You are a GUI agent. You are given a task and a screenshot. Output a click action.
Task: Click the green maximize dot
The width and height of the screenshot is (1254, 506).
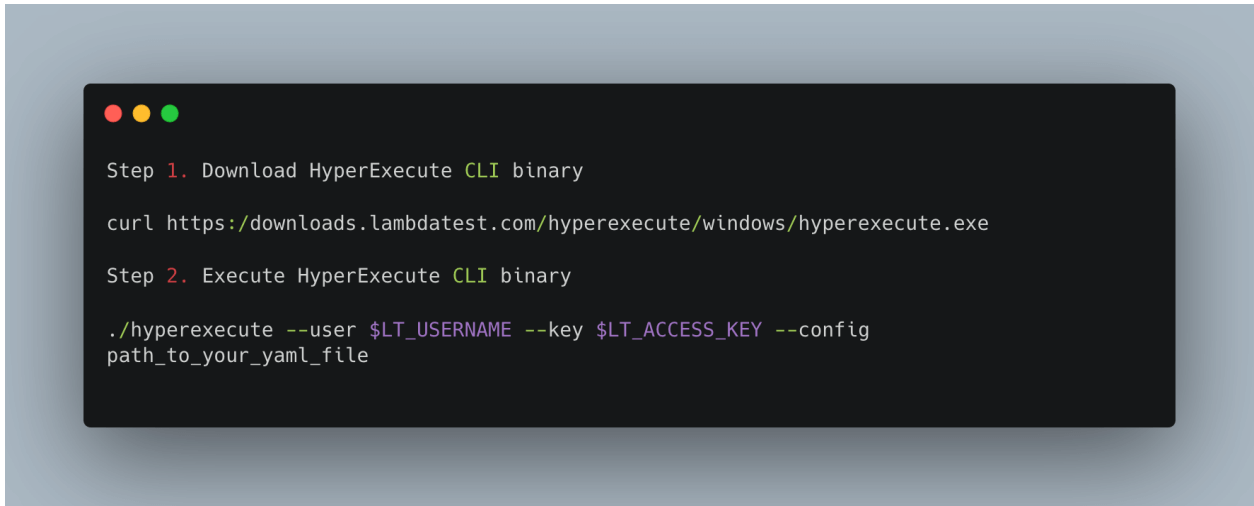point(170,113)
